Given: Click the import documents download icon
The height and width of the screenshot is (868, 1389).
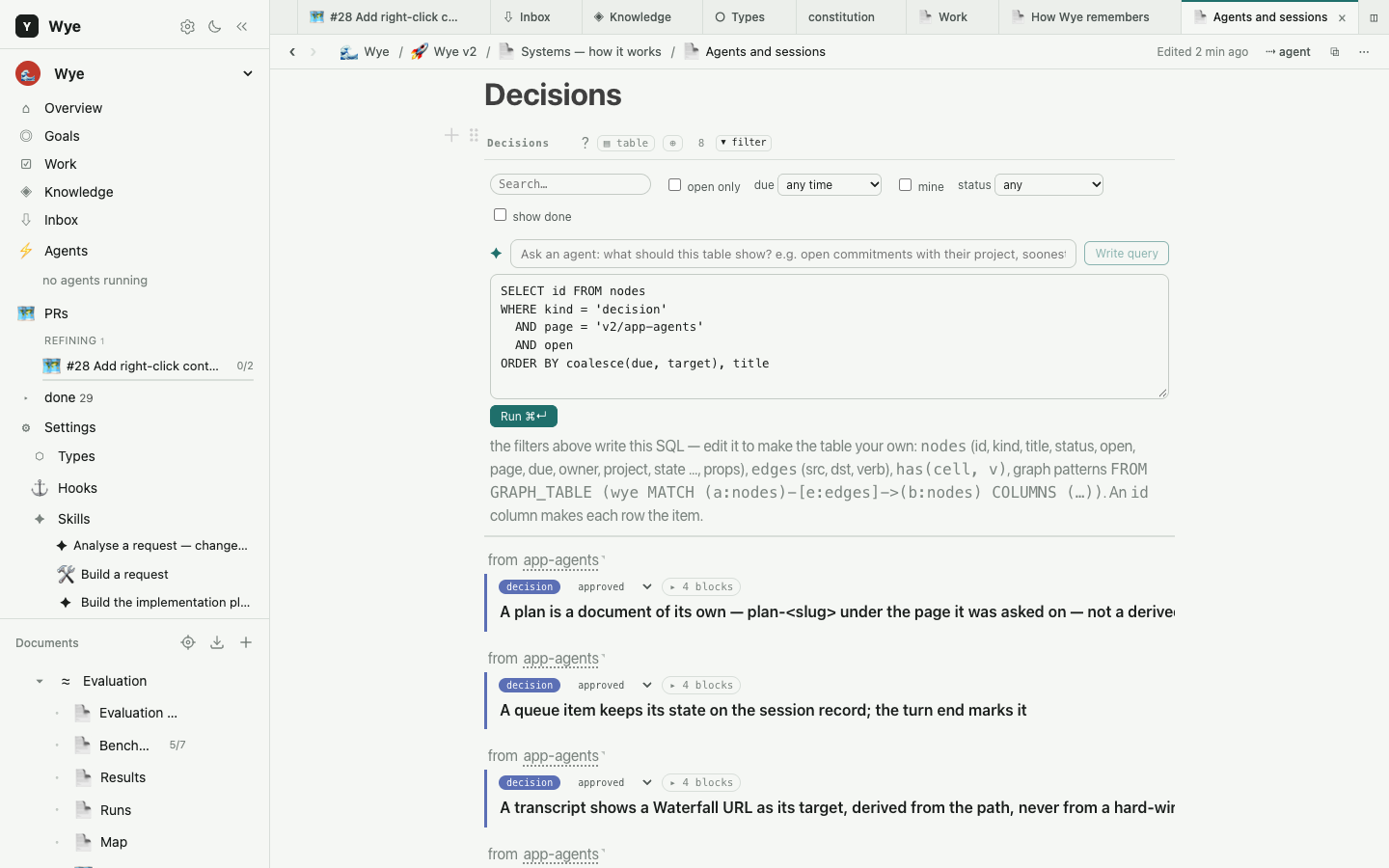Looking at the screenshot, I should [217, 642].
